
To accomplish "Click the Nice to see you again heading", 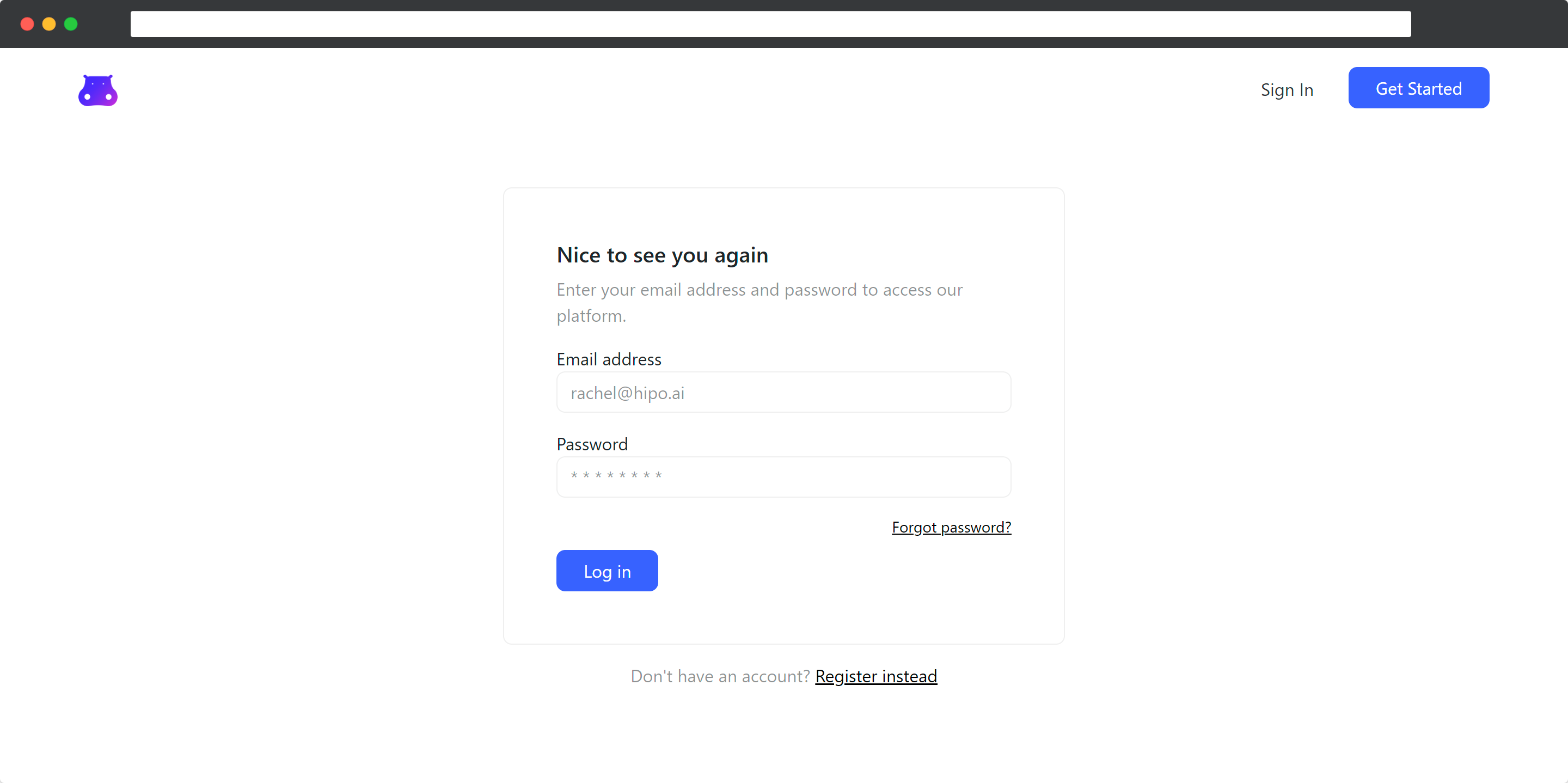I will (x=662, y=255).
